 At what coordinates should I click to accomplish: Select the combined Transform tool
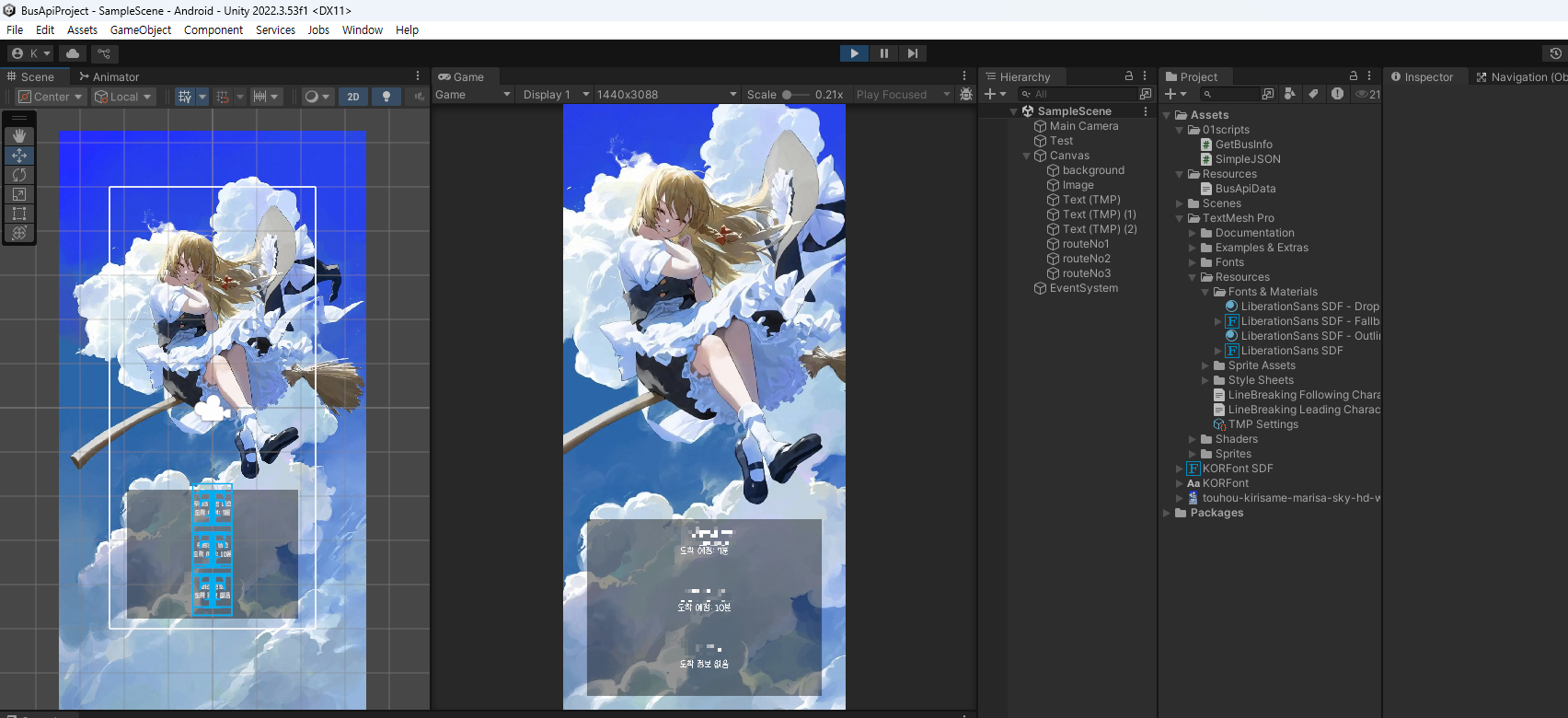tap(19, 233)
